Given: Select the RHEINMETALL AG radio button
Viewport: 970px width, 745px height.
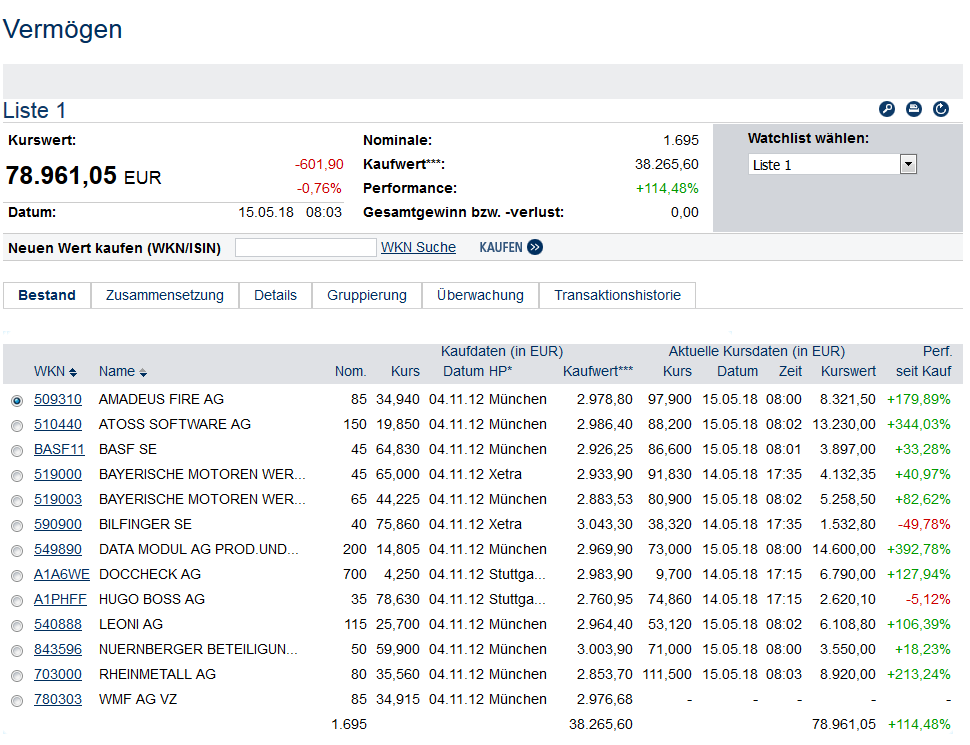Looking at the screenshot, I should tap(16, 675).
